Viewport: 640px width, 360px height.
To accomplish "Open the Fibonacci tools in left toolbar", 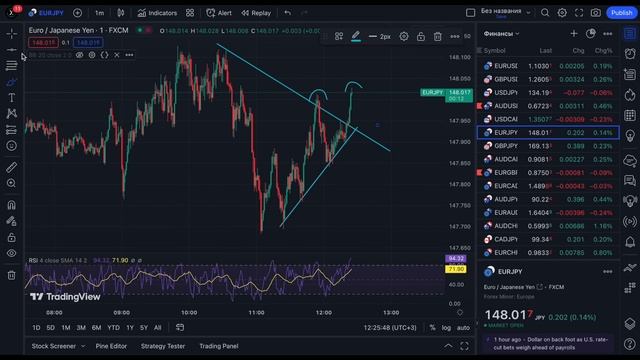I will coord(11,65).
